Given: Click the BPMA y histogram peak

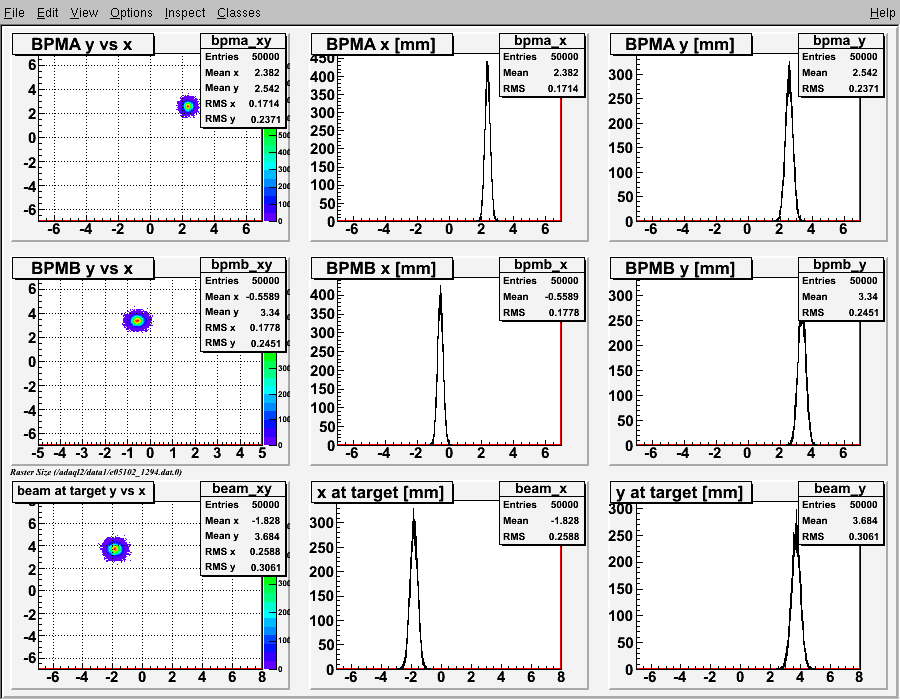Looking at the screenshot, I should tap(789, 65).
